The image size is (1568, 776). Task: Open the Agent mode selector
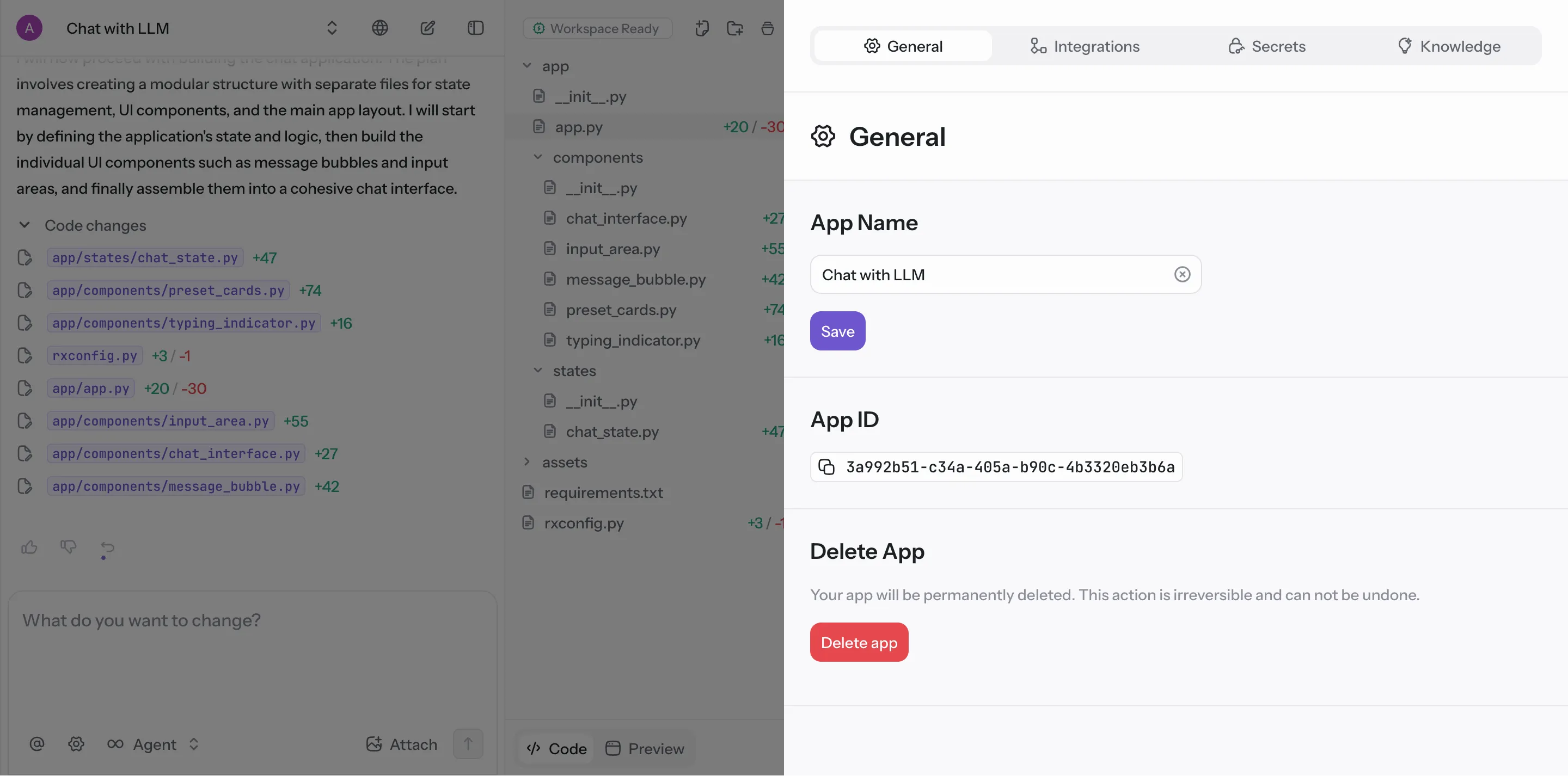pyautogui.click(x=154, y=744)
